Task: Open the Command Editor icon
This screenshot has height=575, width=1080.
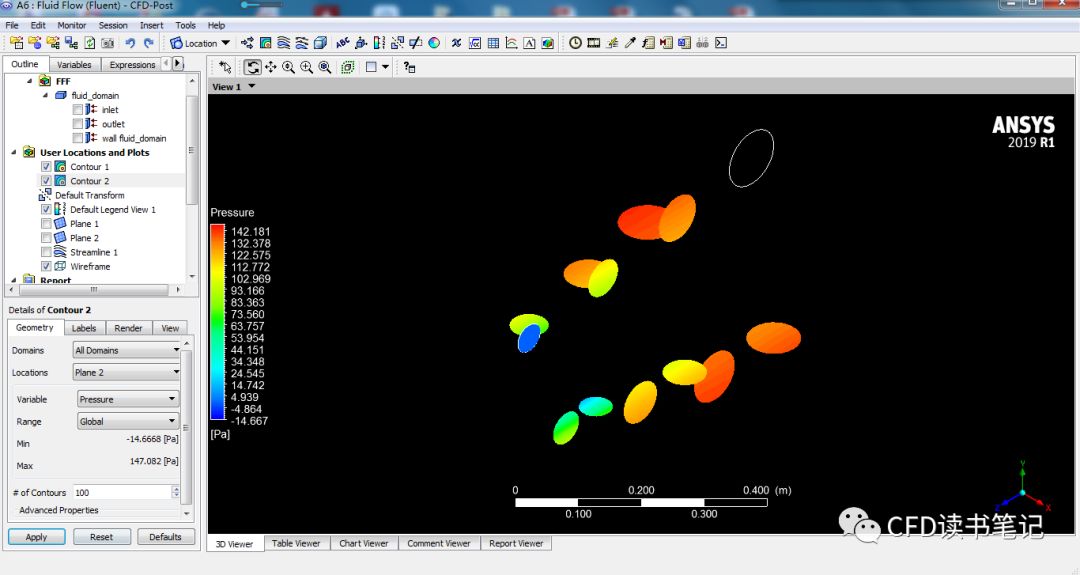Action: (720, 43)
